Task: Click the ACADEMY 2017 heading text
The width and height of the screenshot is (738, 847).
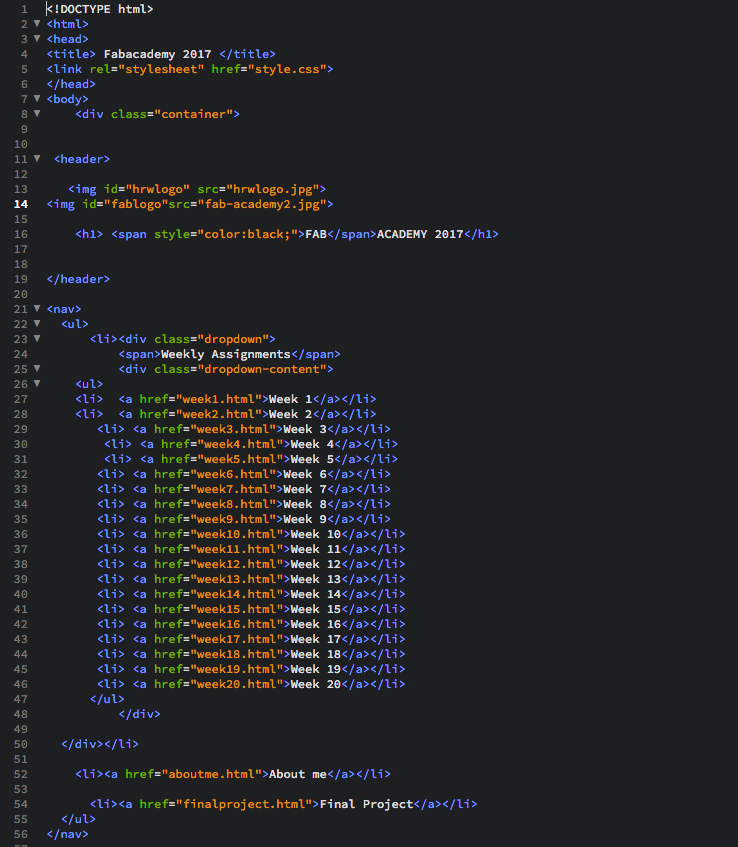Action: point(420,234)
